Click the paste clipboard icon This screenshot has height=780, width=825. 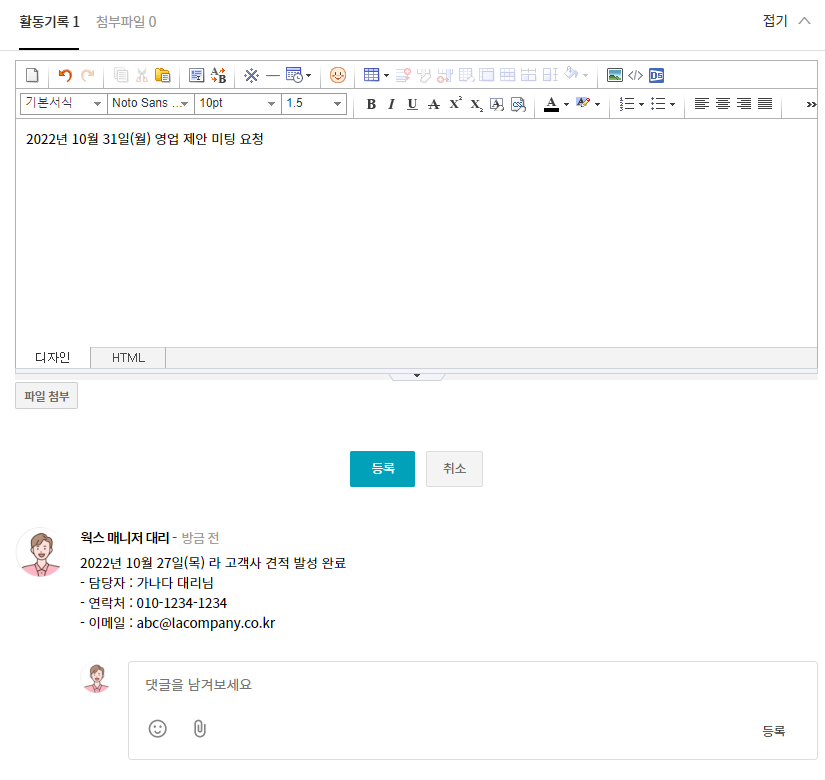162,75
